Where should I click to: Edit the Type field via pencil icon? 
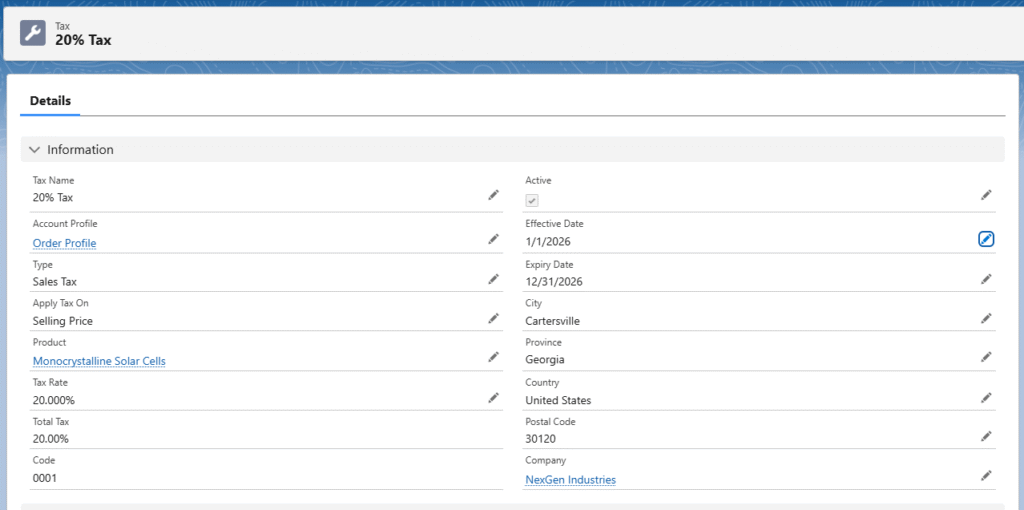[x=493, y=279]
